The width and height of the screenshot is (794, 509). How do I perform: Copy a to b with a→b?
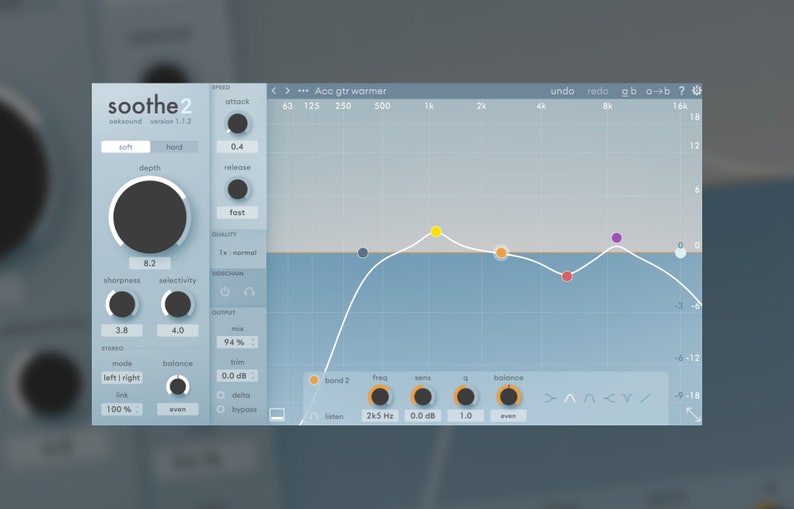coord(658,91)
